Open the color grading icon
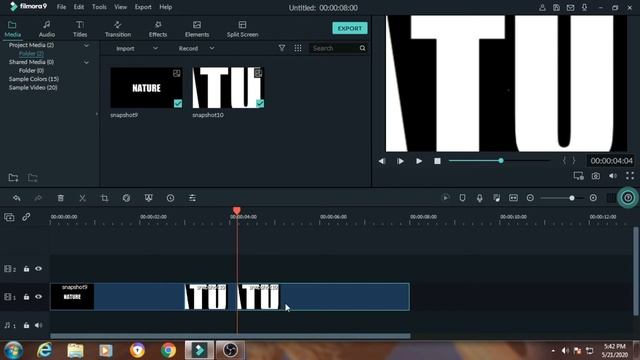640x360 pixels. click(x=126, y=198)
